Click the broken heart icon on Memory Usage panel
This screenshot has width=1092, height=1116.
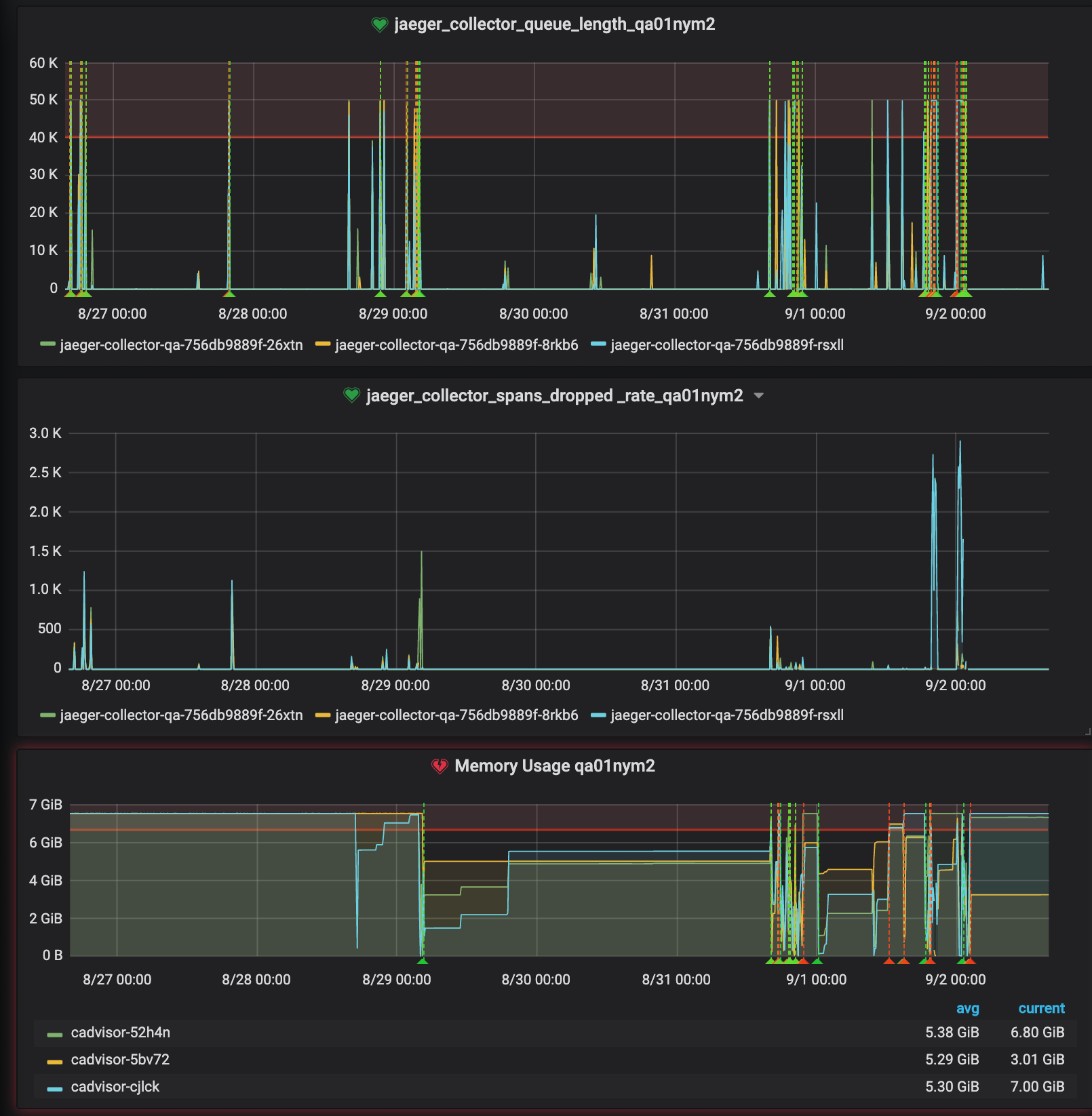point(440,766)
